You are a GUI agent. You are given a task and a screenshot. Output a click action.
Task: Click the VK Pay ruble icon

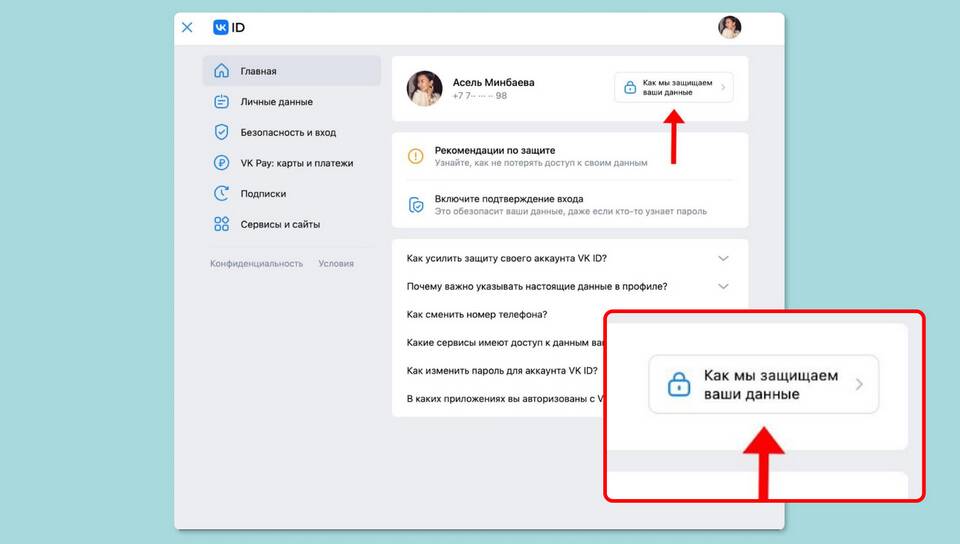[221, 163]
